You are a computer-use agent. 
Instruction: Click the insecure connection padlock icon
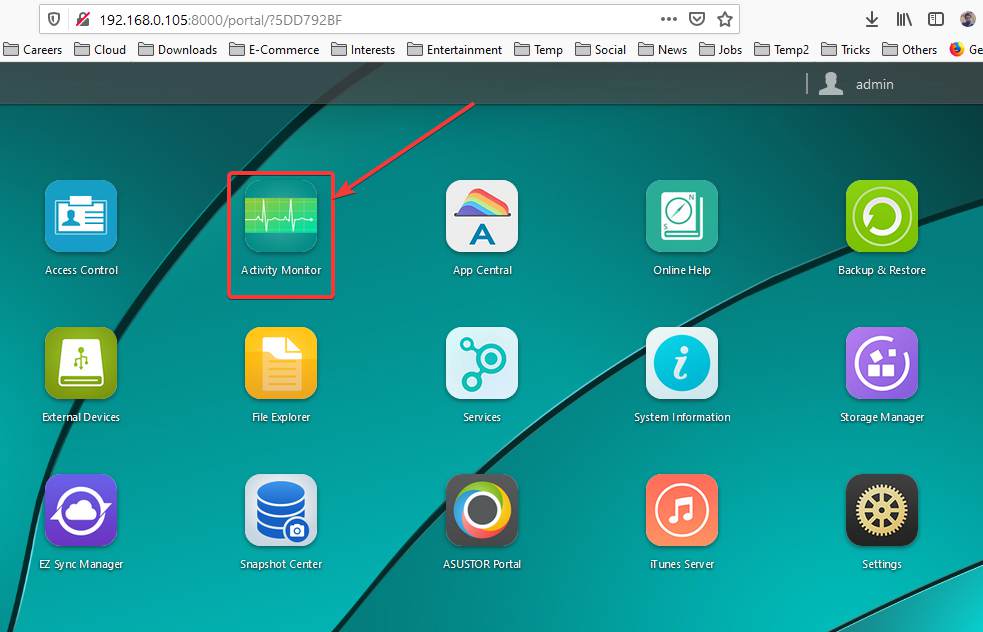82,19
